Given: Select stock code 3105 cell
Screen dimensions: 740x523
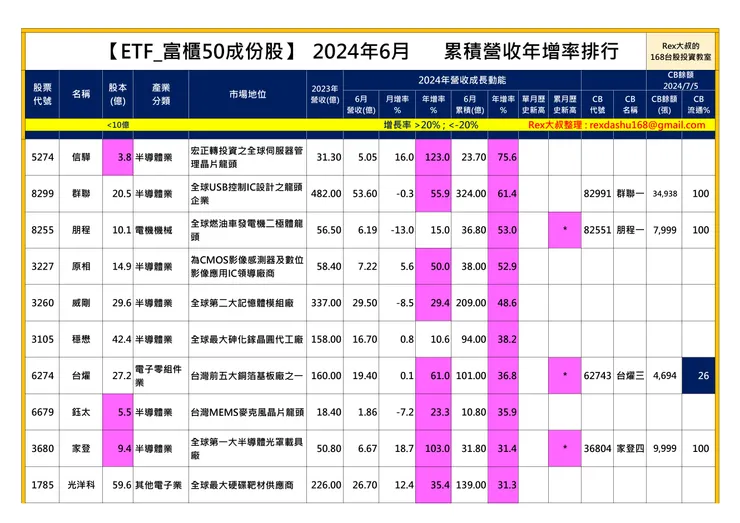Looking at the screenshot, I should [42, 339].
